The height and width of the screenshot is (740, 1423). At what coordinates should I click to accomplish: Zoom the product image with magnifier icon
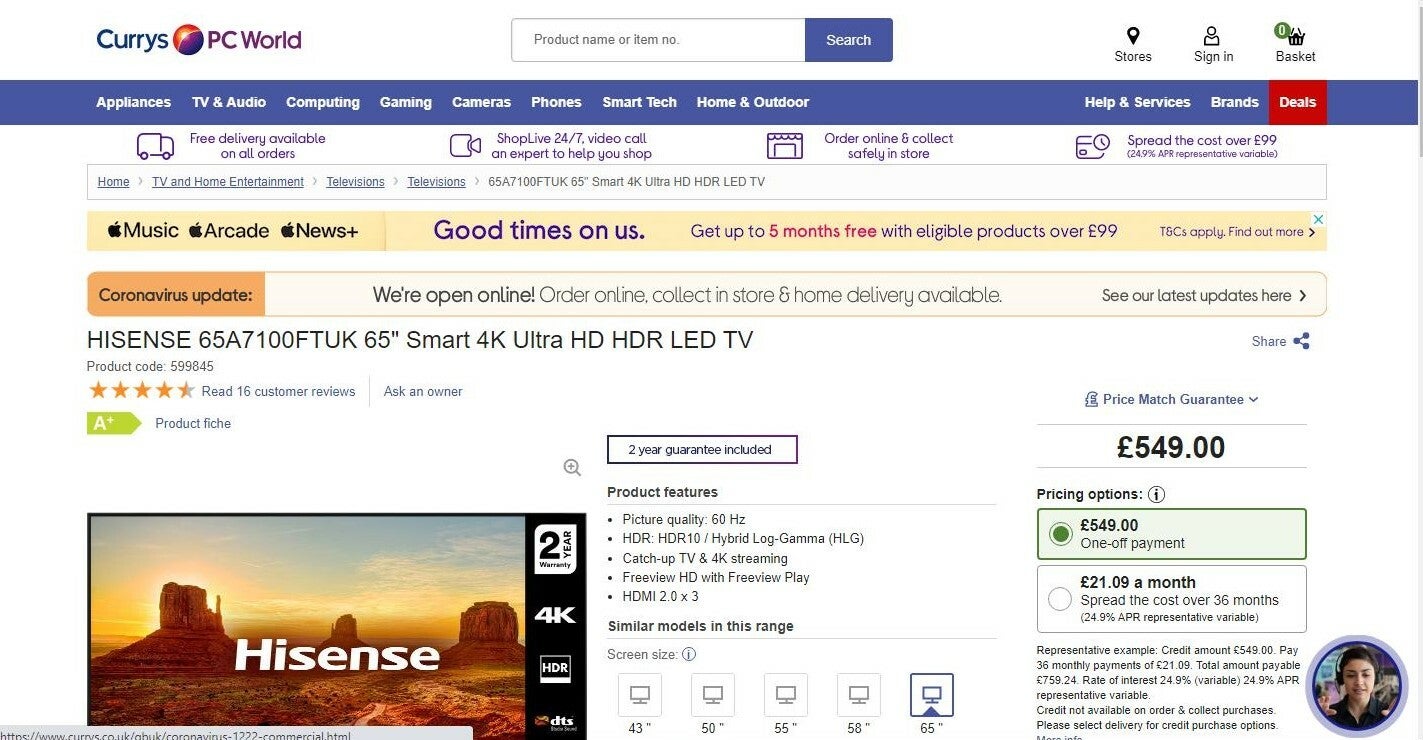click(x=572, y=467)
